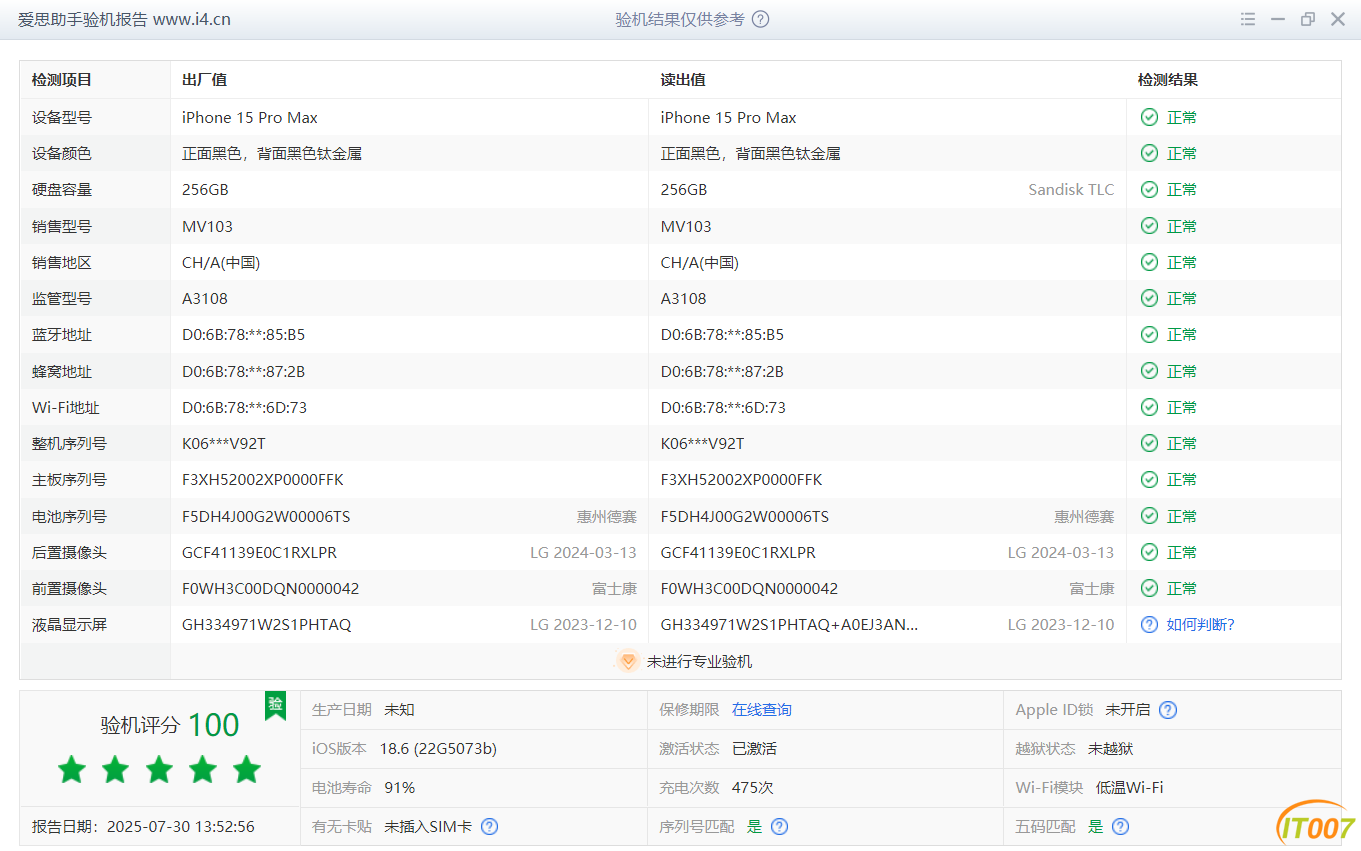Click green check icon in 销售型号 row
Viewport: 1361px width, 851px height.
tap(1150, 226)
